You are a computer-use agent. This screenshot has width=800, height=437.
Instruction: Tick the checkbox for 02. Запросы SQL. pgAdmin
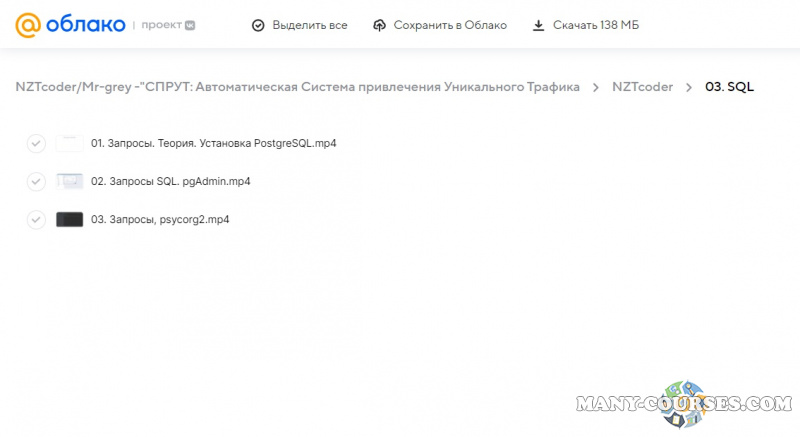(36, 181)
